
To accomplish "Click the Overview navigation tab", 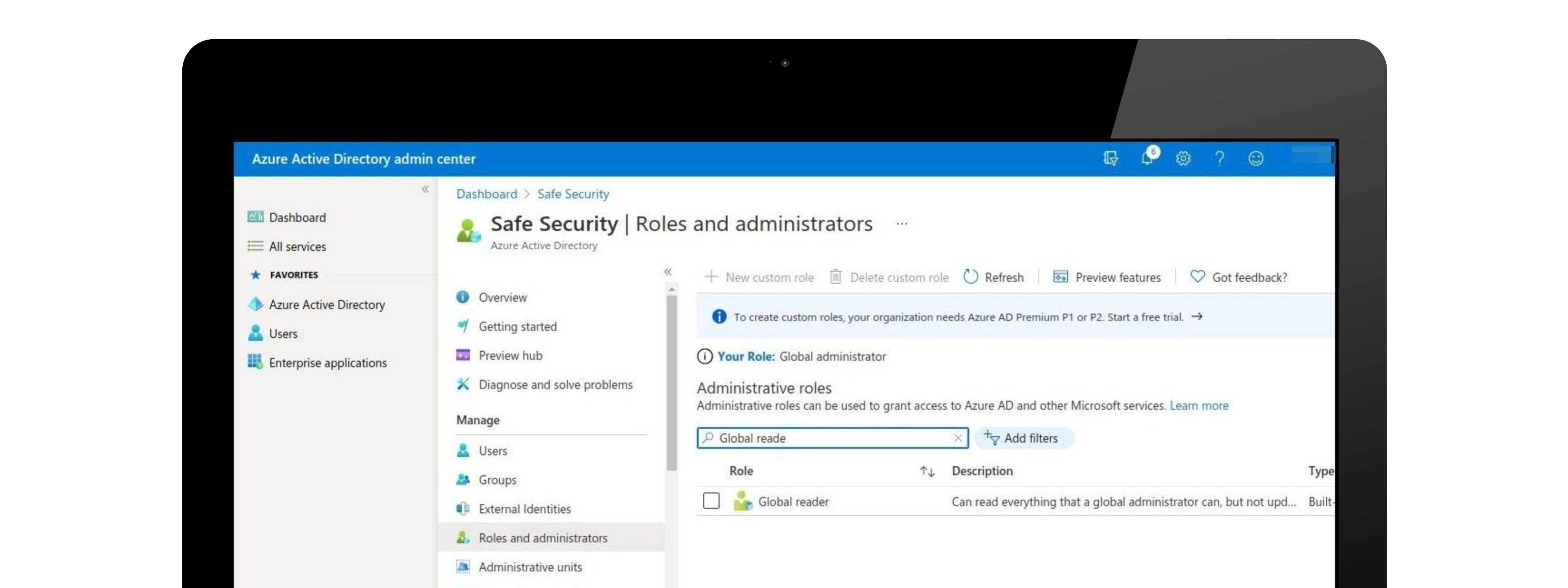I will [502, 297].
